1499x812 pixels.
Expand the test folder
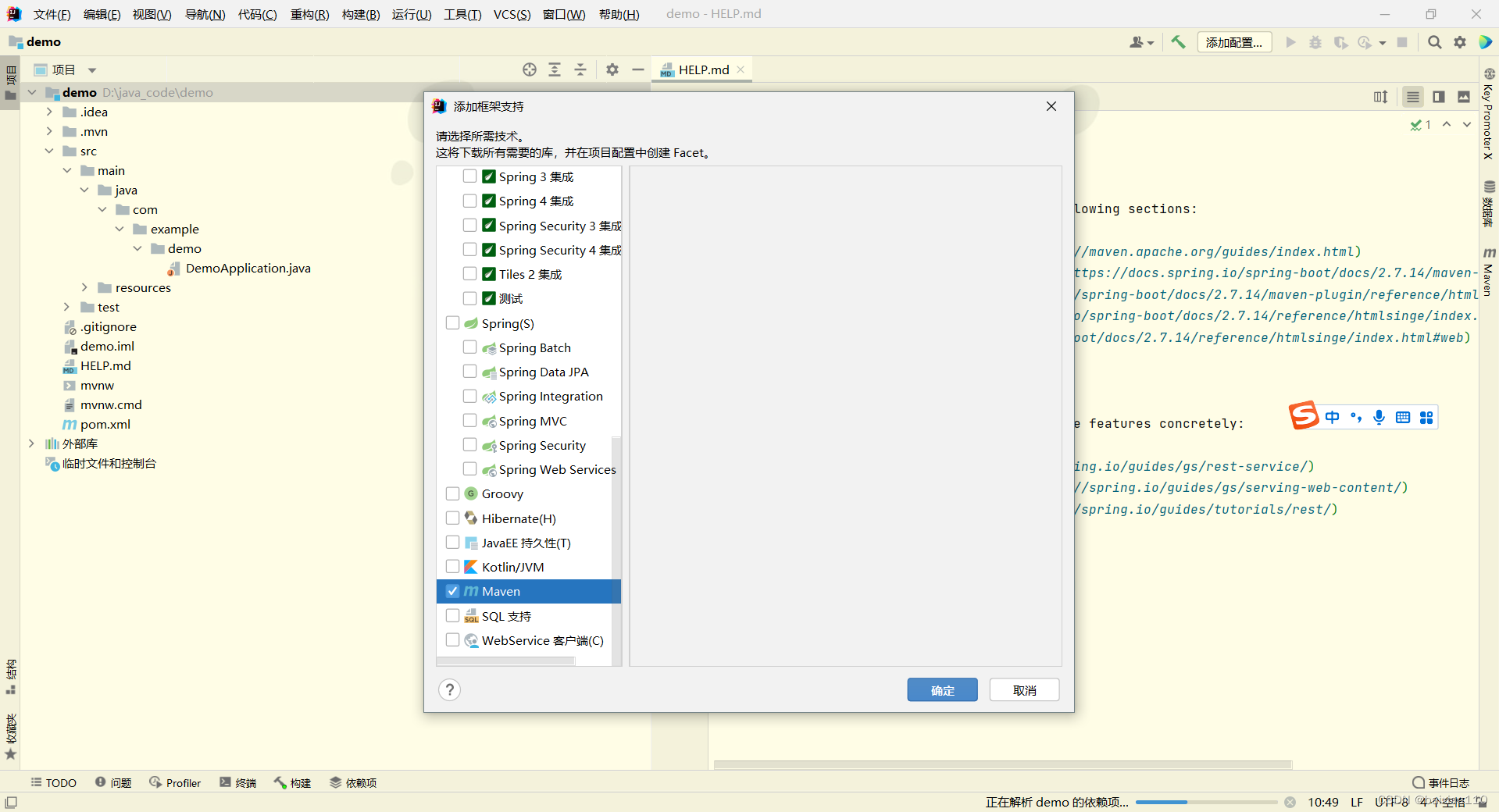pos(67,307)
